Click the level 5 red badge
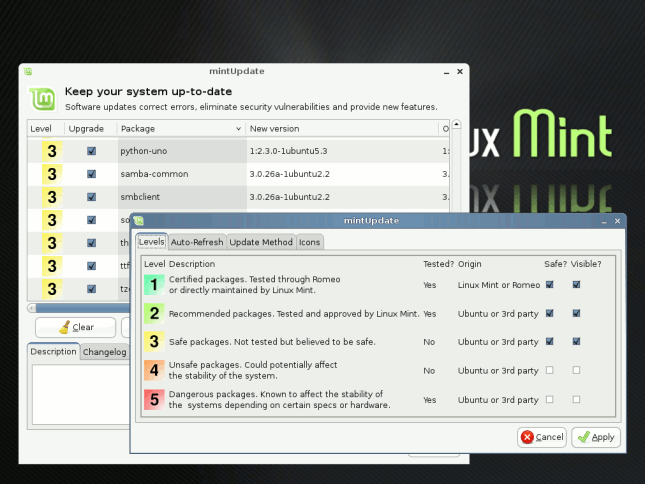Image resolution: width=645 pixels, height=484 pixels. tap(154, 399)
